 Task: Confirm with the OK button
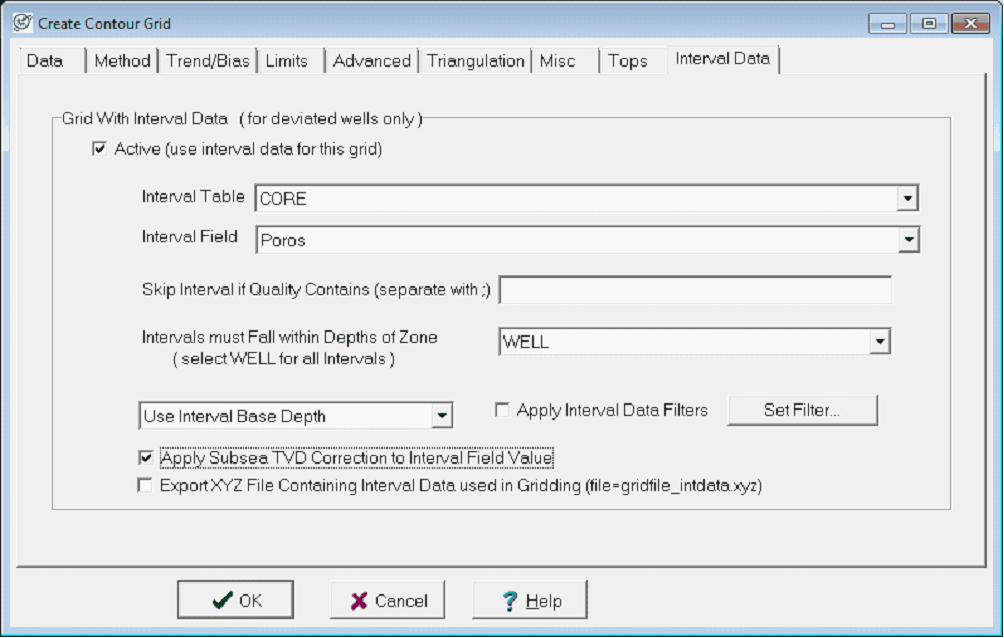[x=236, y=600]
